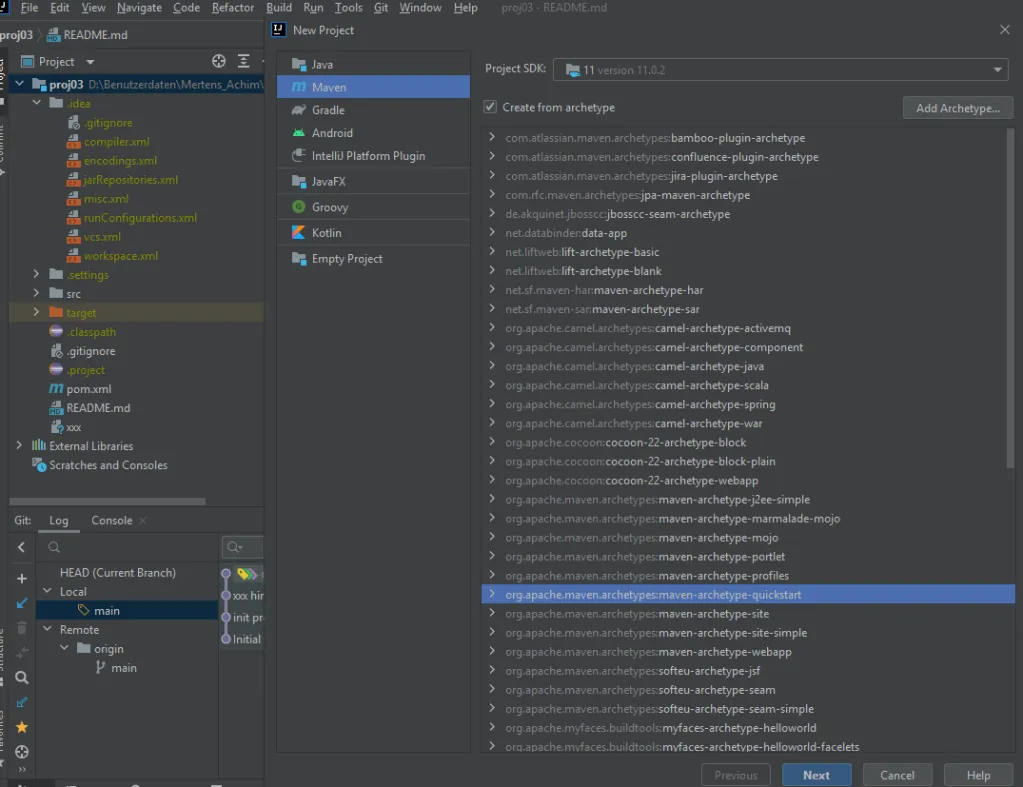Select the Kotlin logo icon
This screenshot has height=787, width=1023.
tap(299, 232)
